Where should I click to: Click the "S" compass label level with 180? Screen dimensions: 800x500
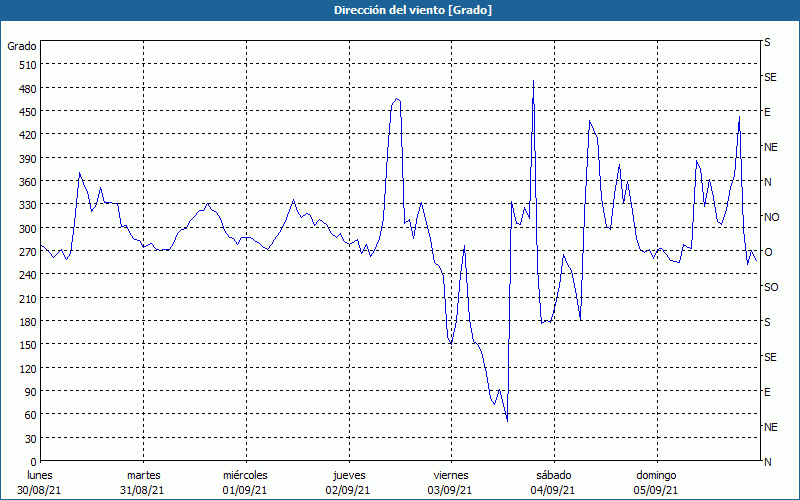point(767,322)
